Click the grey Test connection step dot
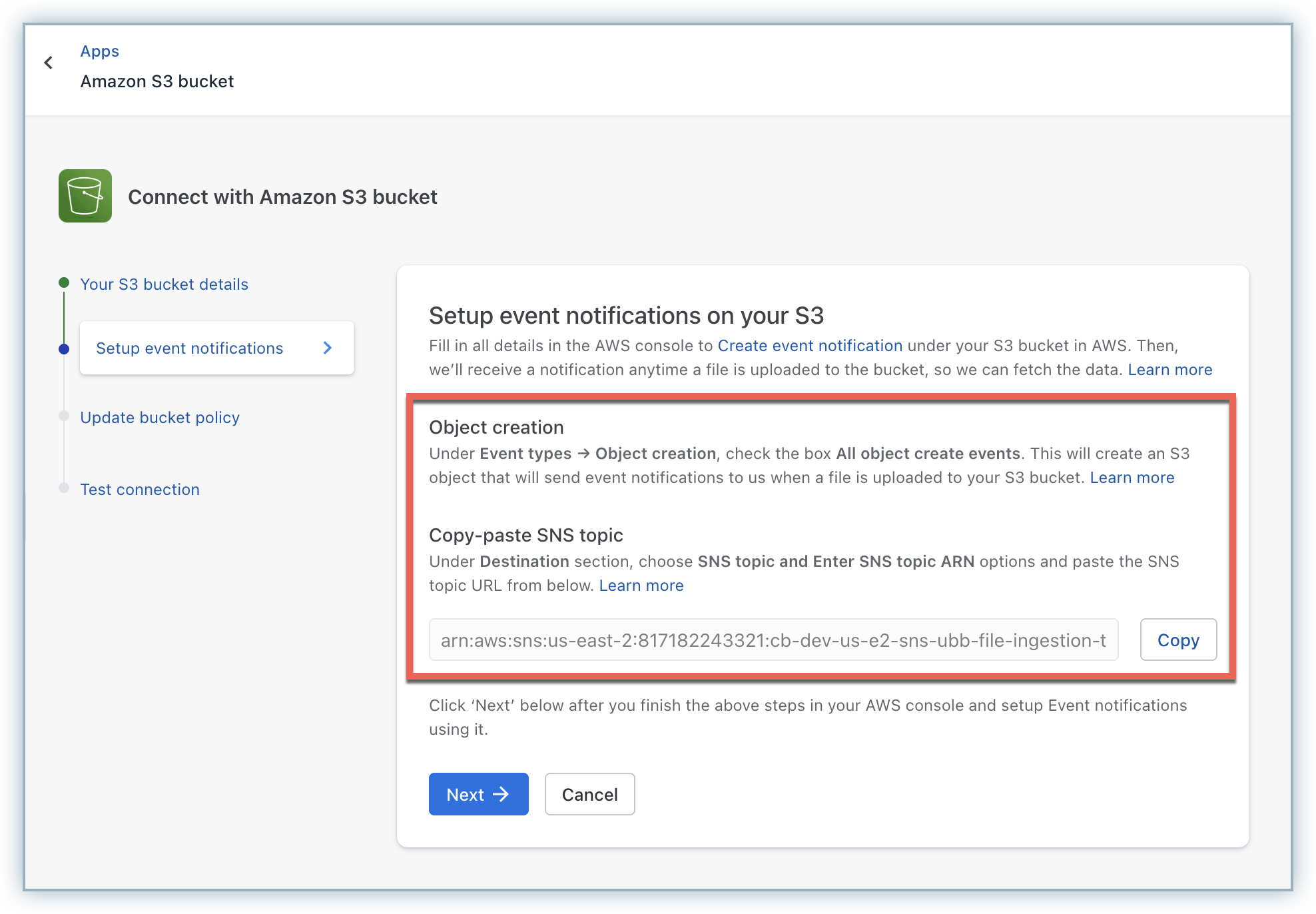 64,488
